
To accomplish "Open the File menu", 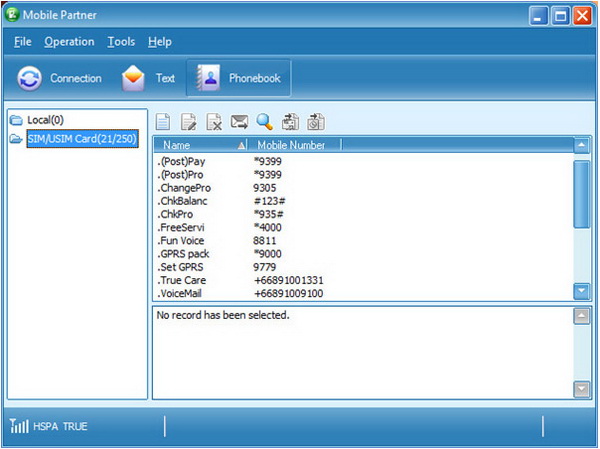I will click(23, 42).
